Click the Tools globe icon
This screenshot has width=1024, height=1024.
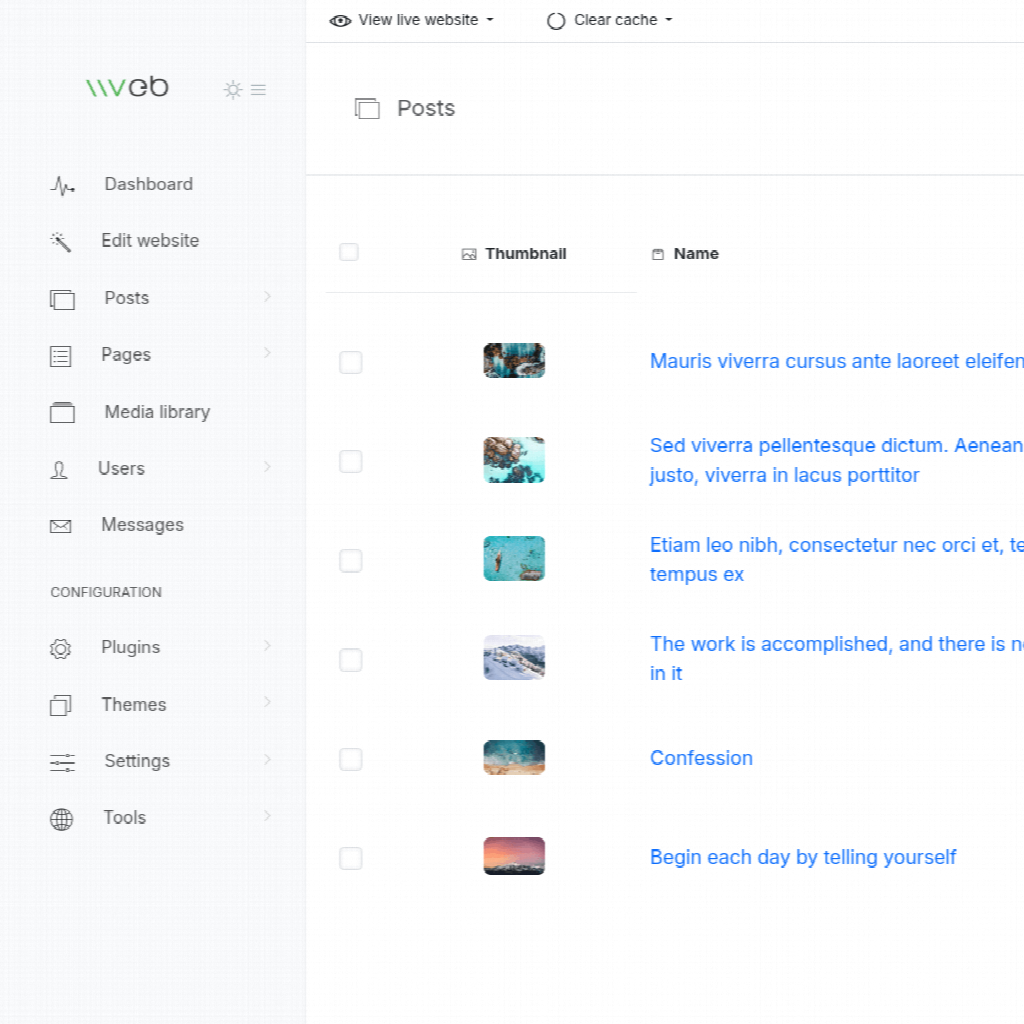pos(61,819)
